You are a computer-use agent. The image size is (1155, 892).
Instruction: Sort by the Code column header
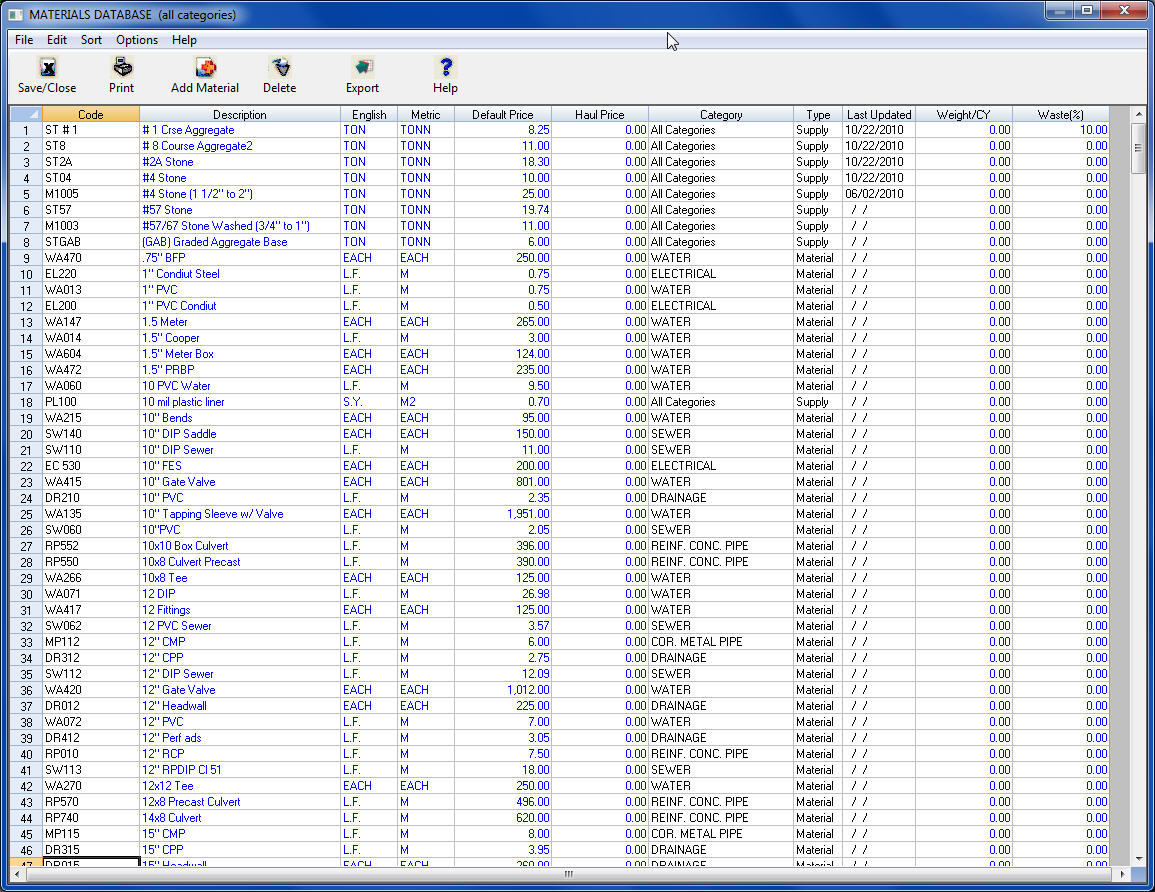coord(91,114)
